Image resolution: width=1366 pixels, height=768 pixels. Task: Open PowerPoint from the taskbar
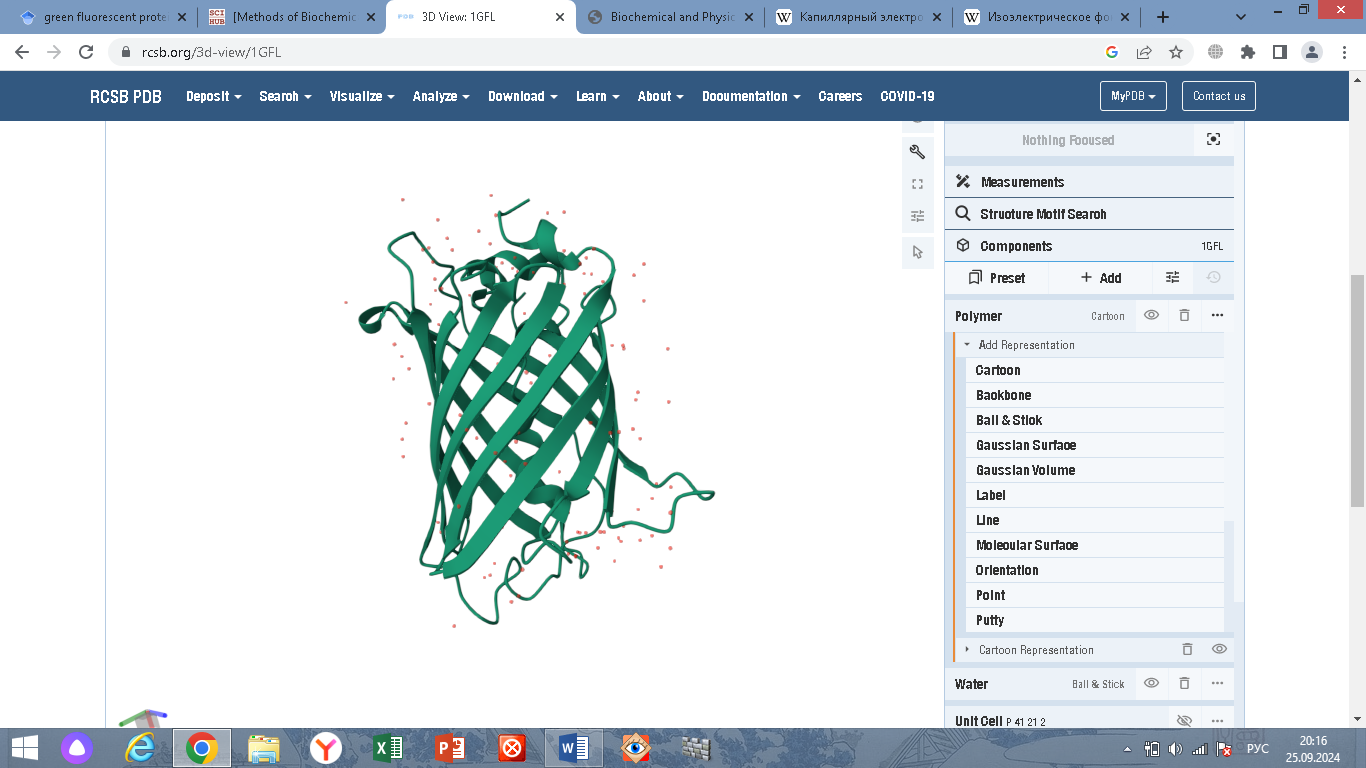pos(451,747)
